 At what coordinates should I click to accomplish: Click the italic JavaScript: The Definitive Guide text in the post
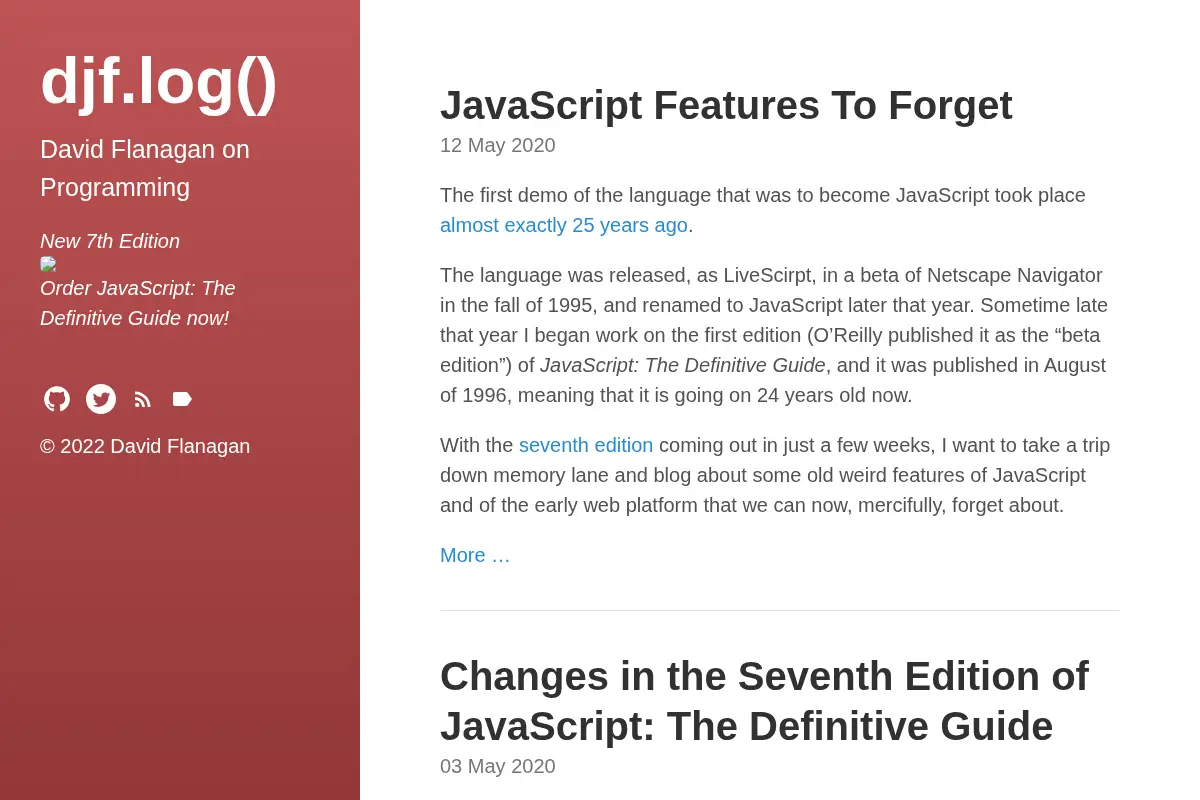click(x=683, y=365)
